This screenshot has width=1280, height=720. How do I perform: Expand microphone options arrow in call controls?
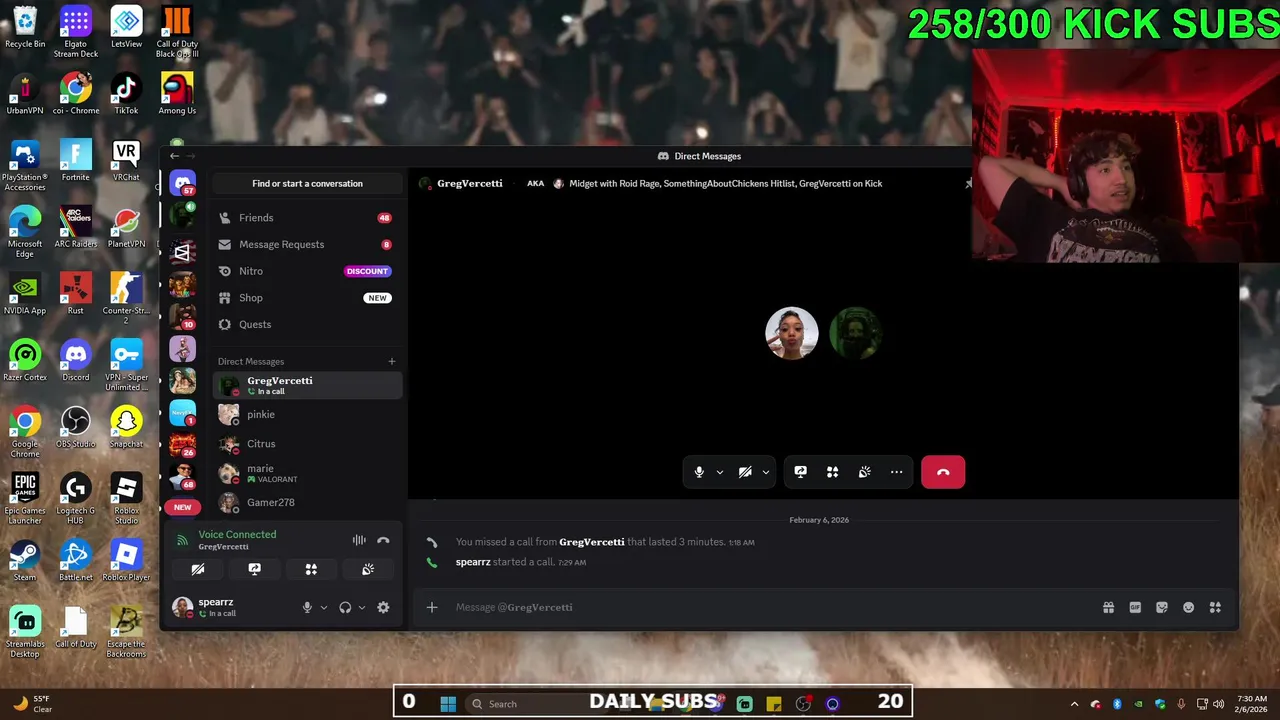pos(719,472)
